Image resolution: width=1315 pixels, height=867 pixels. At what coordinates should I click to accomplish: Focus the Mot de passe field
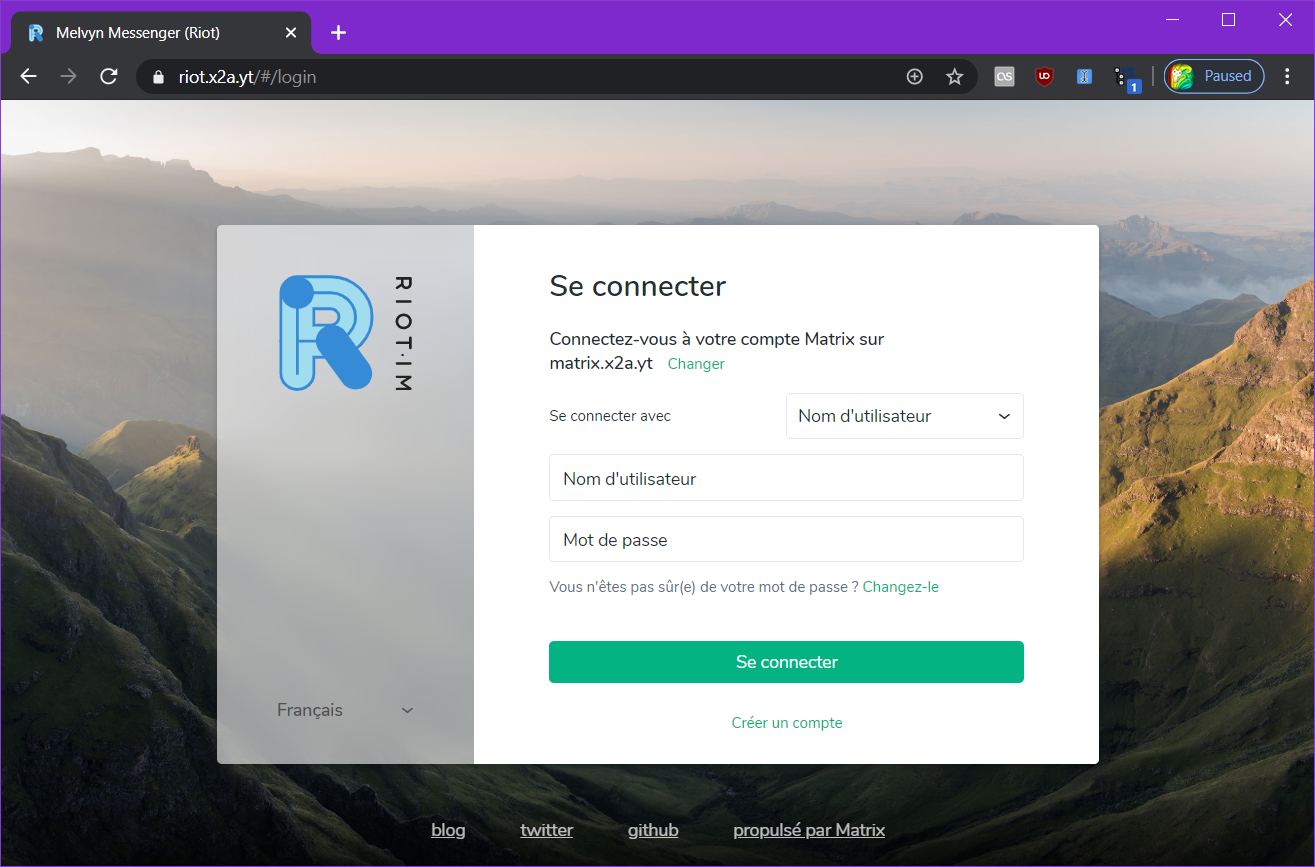pyautogui.click(x=786, y=540)
